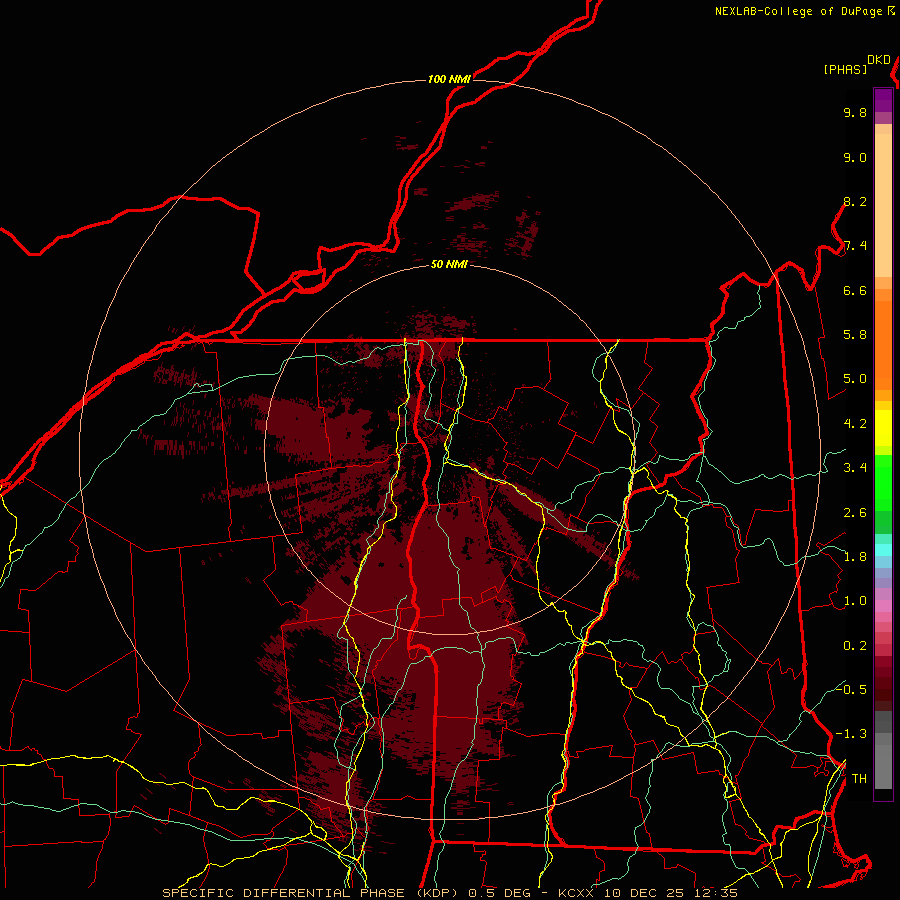Click the 4.2 scale value

point(855,424)
